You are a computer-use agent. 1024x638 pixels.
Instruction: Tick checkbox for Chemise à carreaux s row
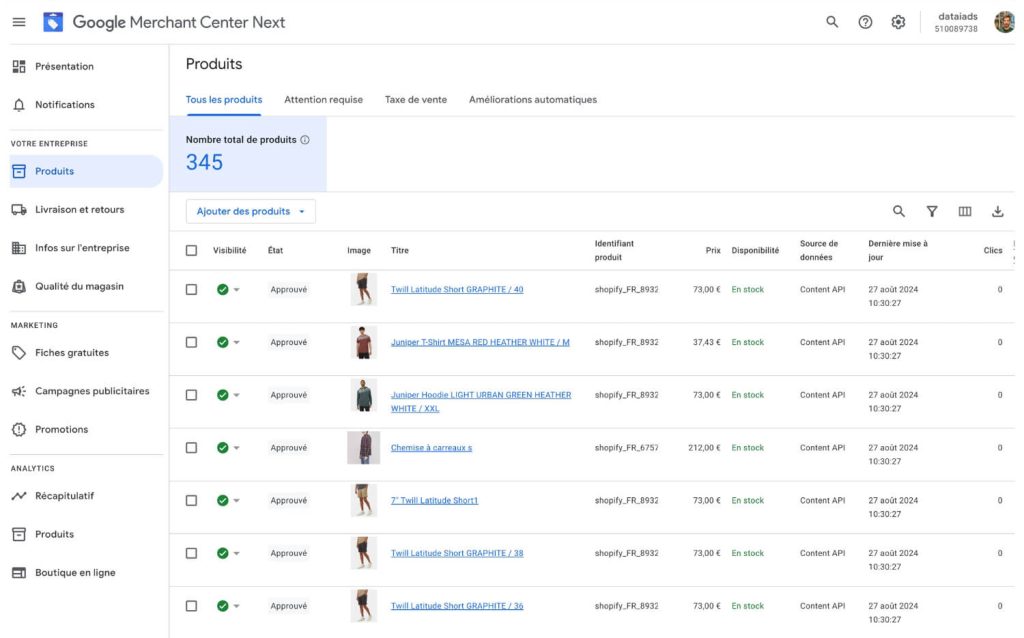tap(191, 448)
